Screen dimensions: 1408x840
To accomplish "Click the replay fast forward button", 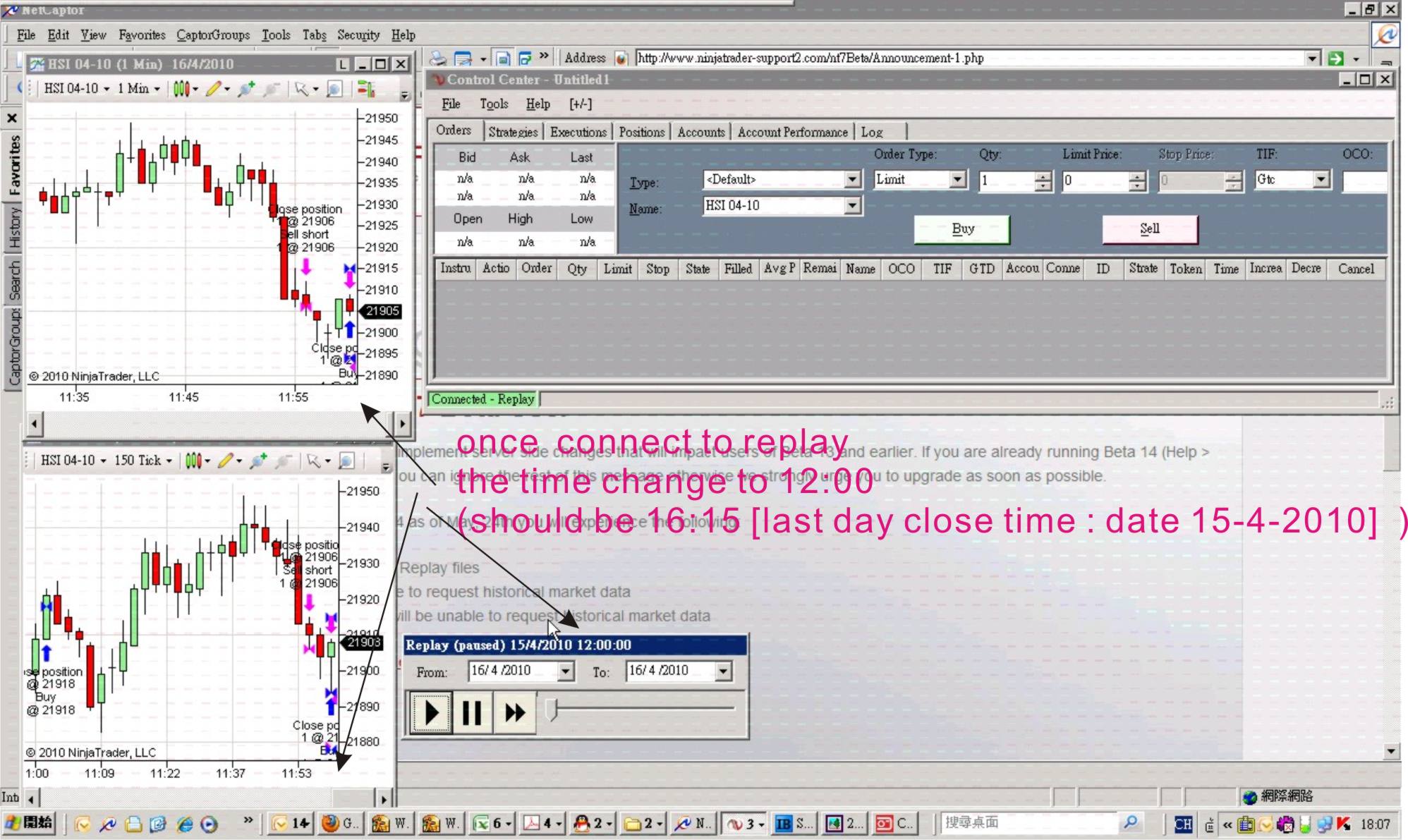I will click(x=515, y=713).
